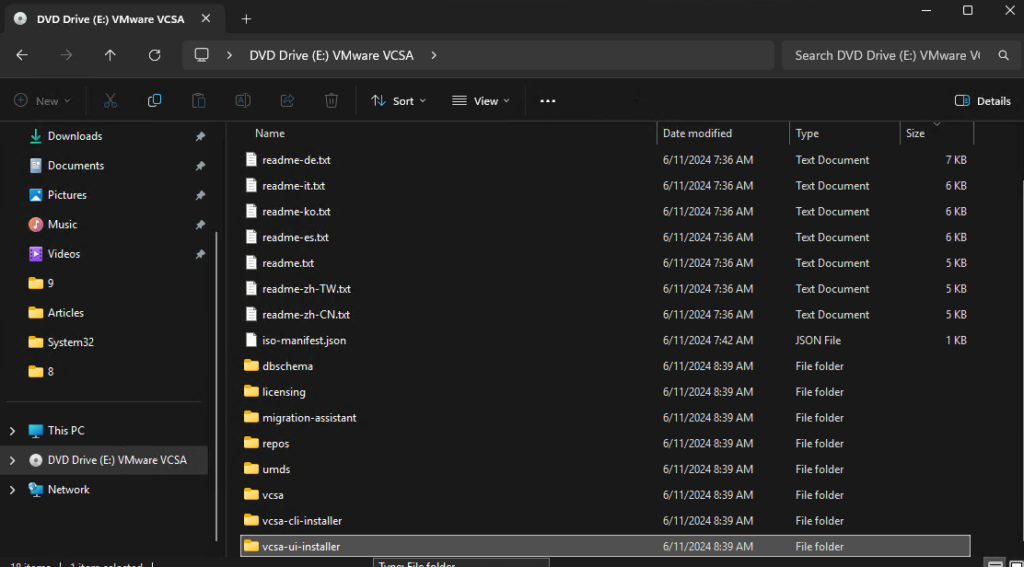Click the Cut scissors icon in toolbar
Image resolution: width=1024 pixels, height=567 pixels.
click(x=110, y=101)
